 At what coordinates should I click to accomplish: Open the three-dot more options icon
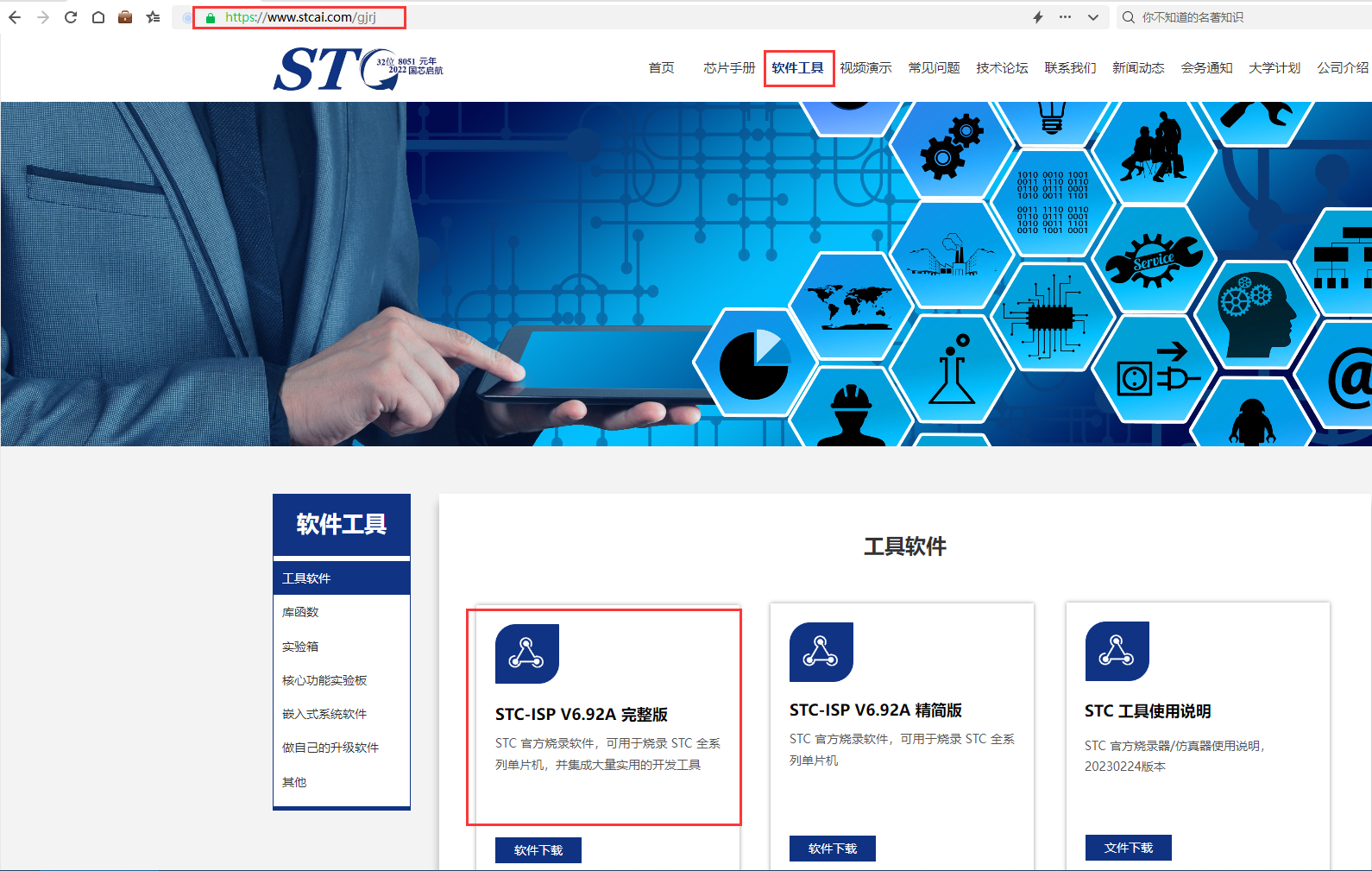pos(1066,17)
